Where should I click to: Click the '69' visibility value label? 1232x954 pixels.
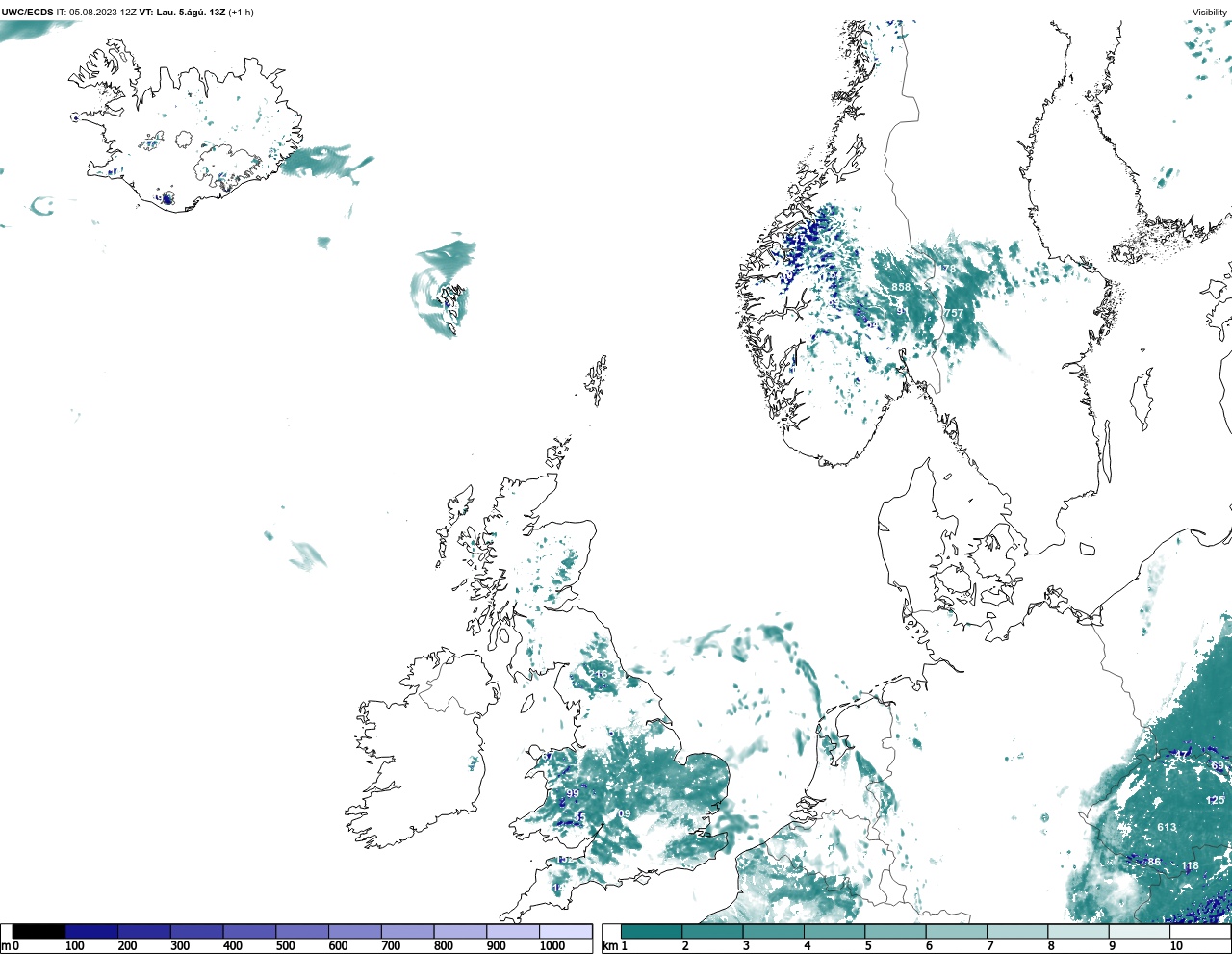1218,766
